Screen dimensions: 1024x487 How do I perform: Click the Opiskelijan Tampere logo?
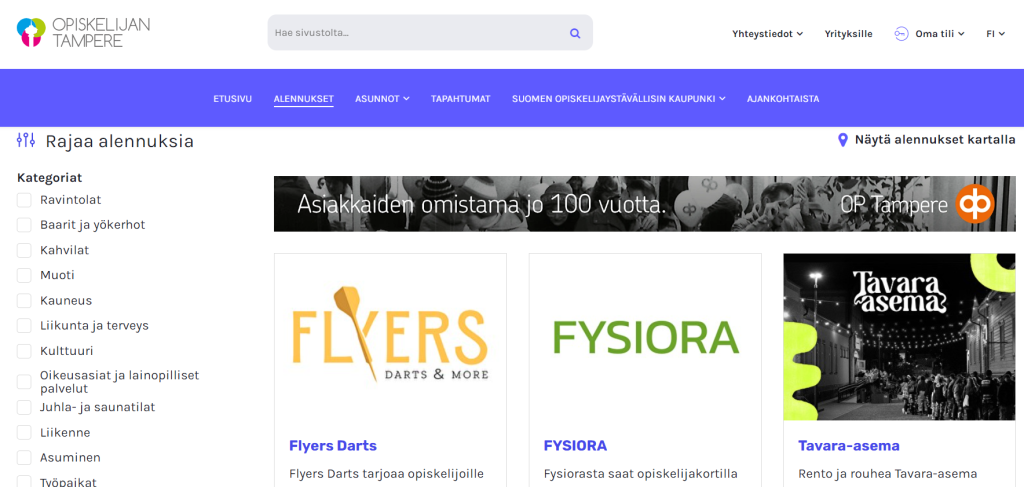(x=84, y=33)
